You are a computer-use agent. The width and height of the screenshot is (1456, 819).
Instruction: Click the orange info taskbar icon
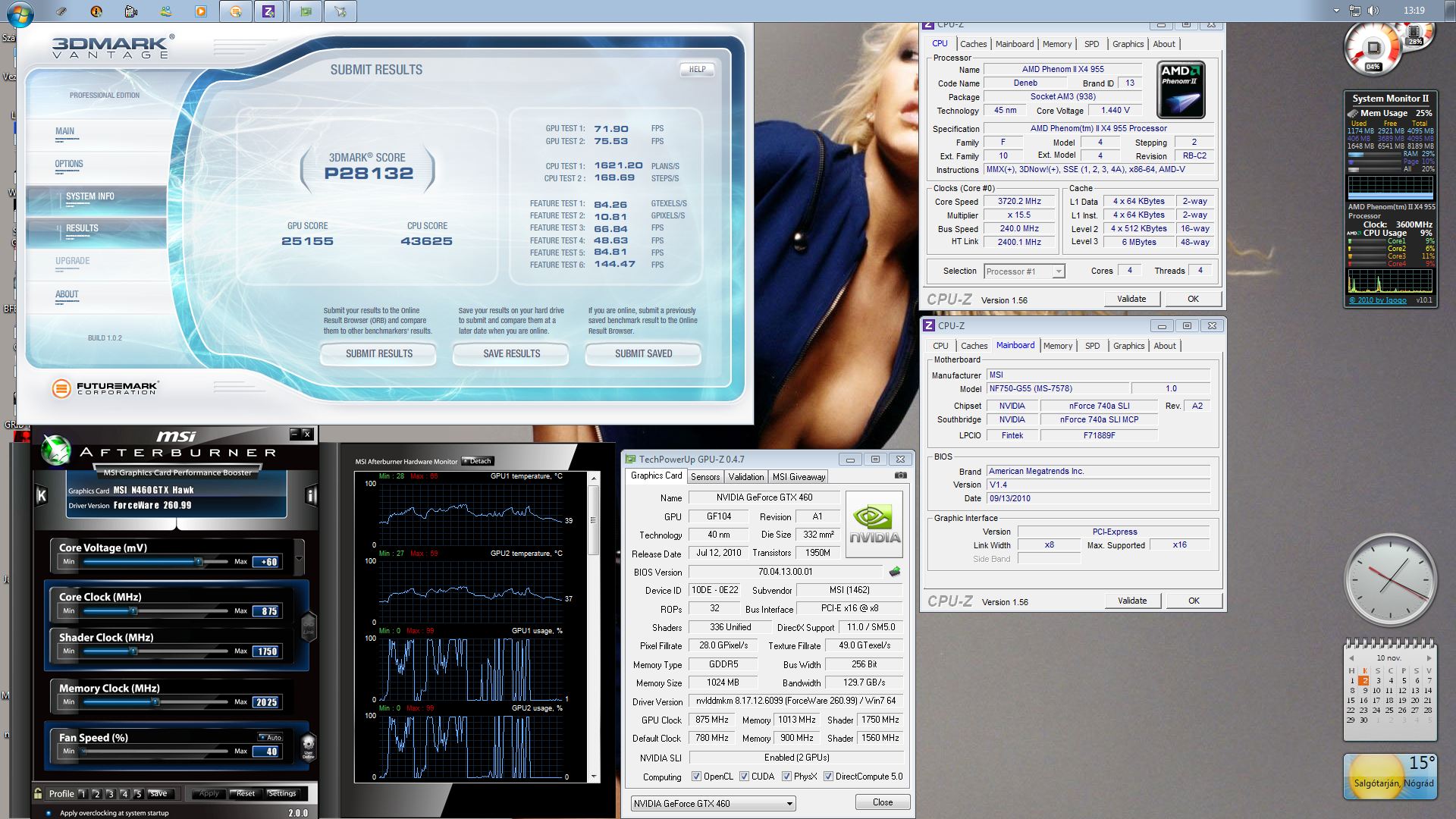pyautogui.click(x=96, y=11)
